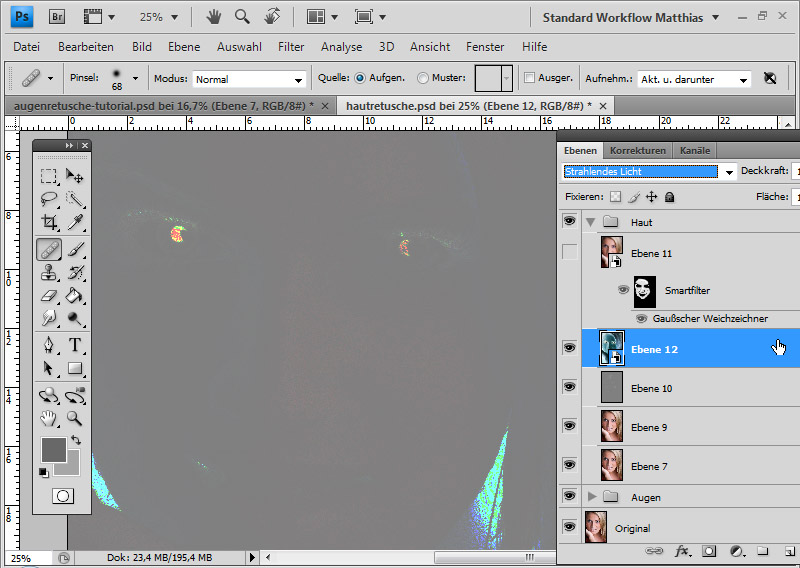Select the Muster radio button
The image size is (800, 568).
click(423, 78)
